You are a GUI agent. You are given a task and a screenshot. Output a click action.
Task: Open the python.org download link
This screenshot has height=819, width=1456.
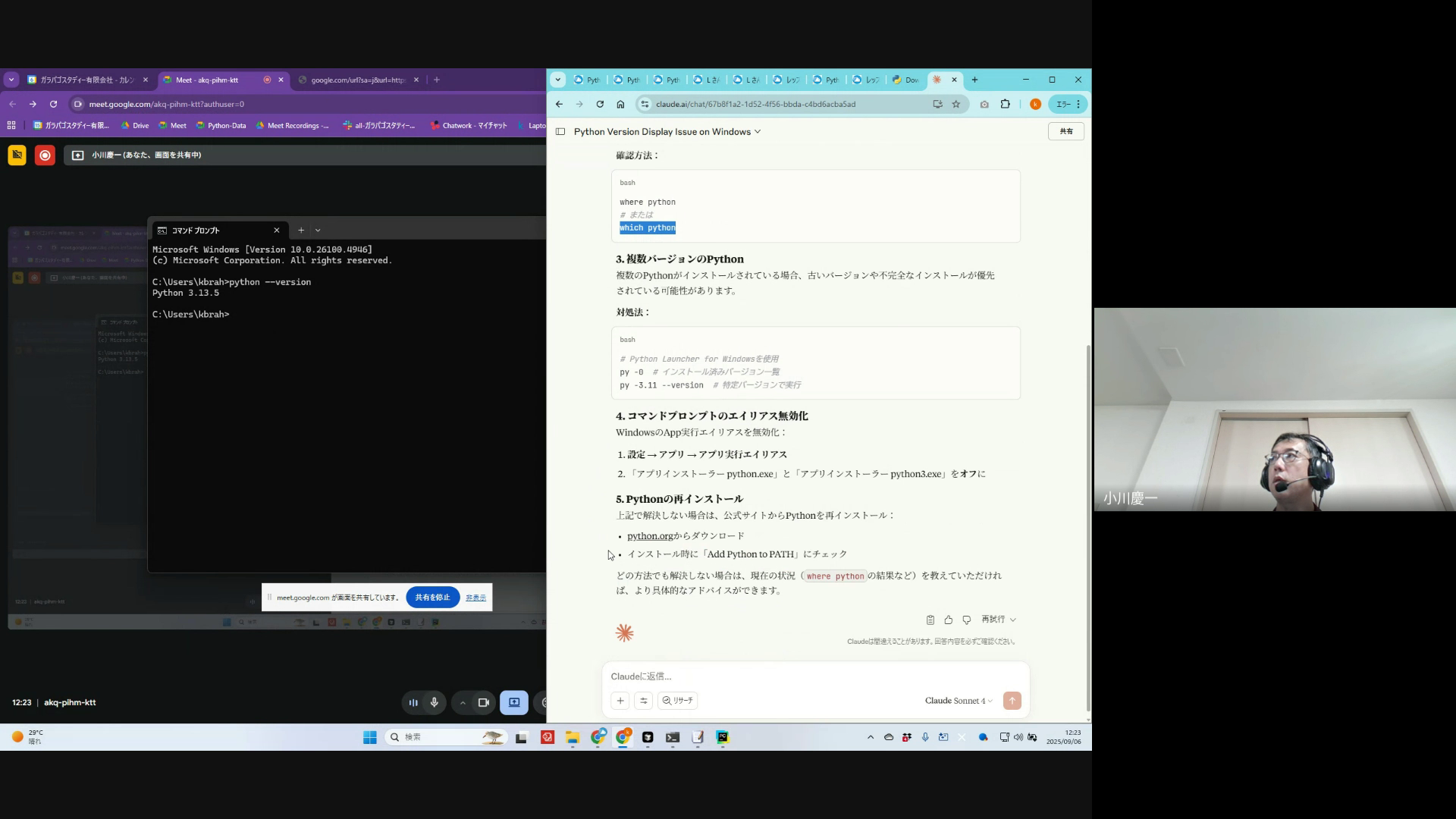(650, 536)
